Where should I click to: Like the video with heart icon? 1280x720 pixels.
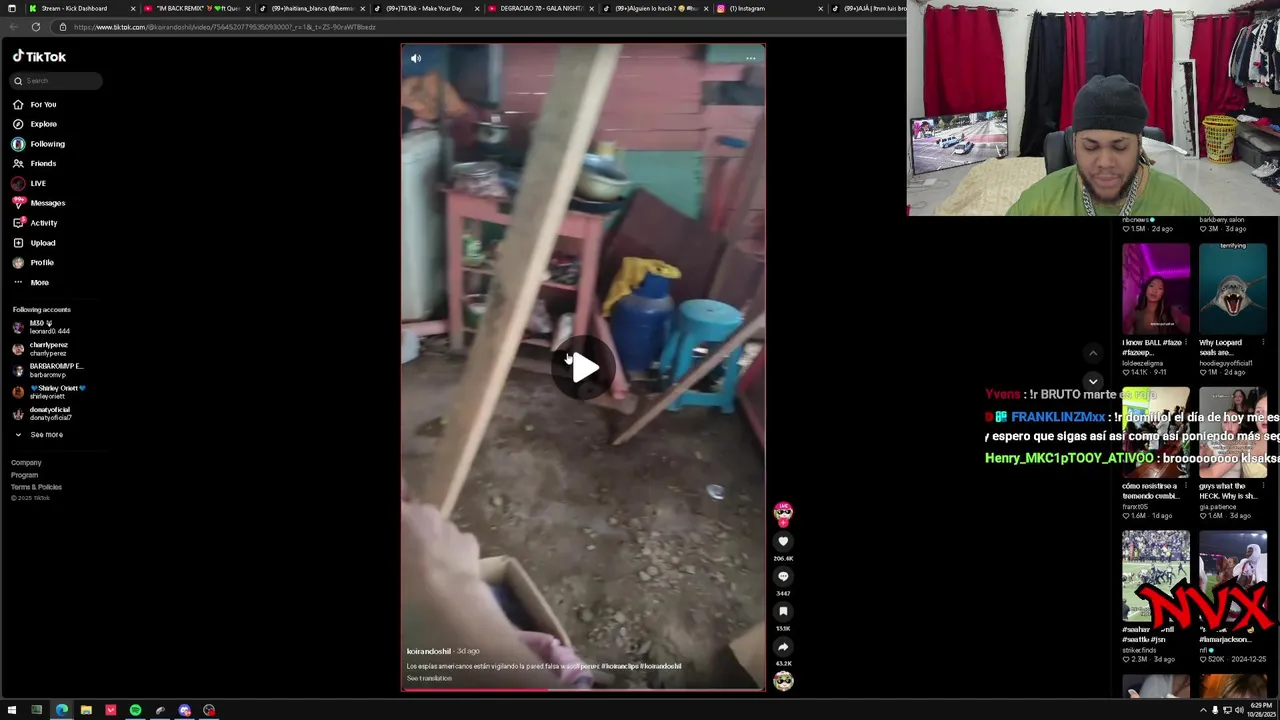pyautogui.click(x=783, y=541)
